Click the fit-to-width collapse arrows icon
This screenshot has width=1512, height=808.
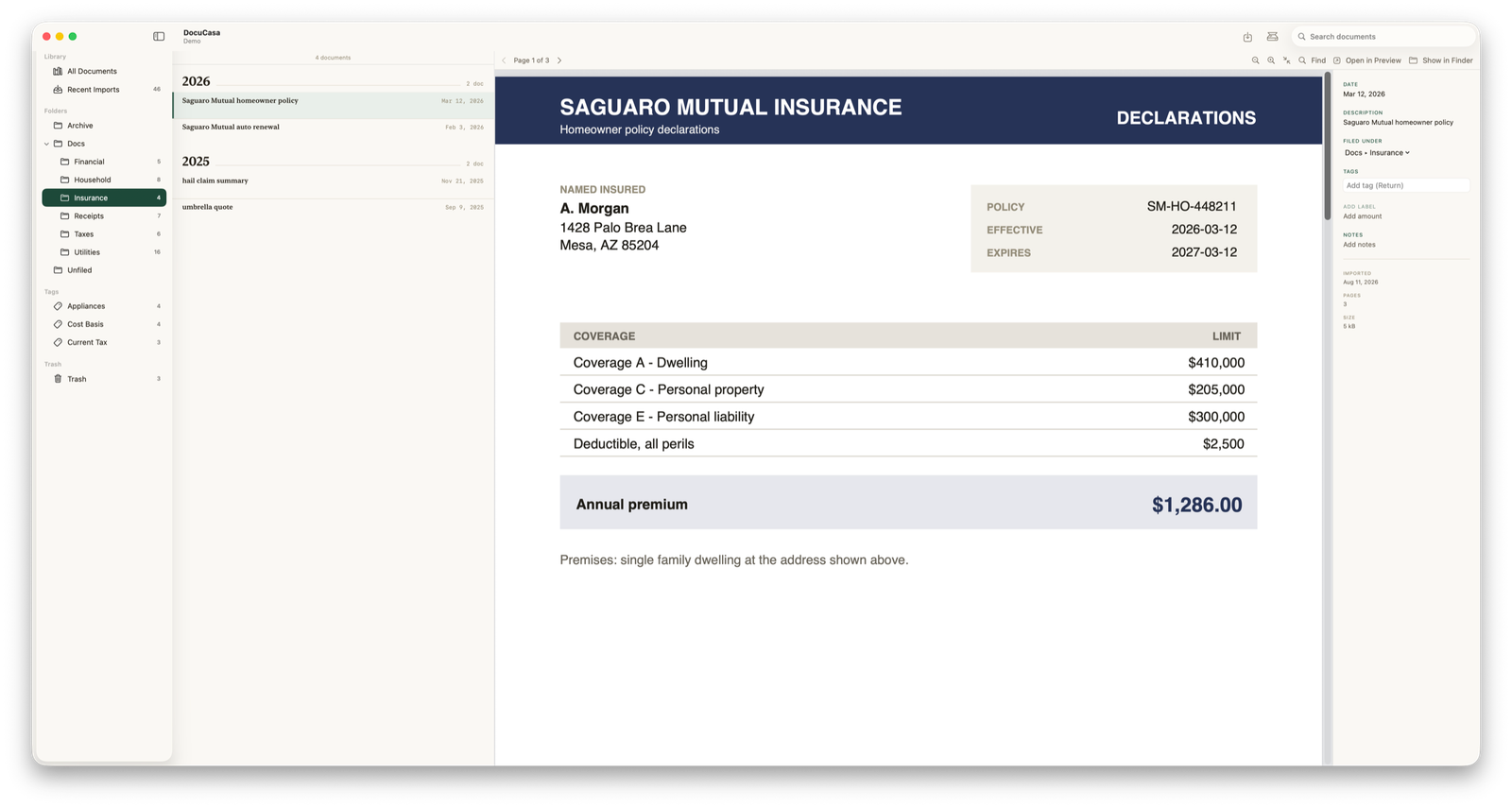1286,60
